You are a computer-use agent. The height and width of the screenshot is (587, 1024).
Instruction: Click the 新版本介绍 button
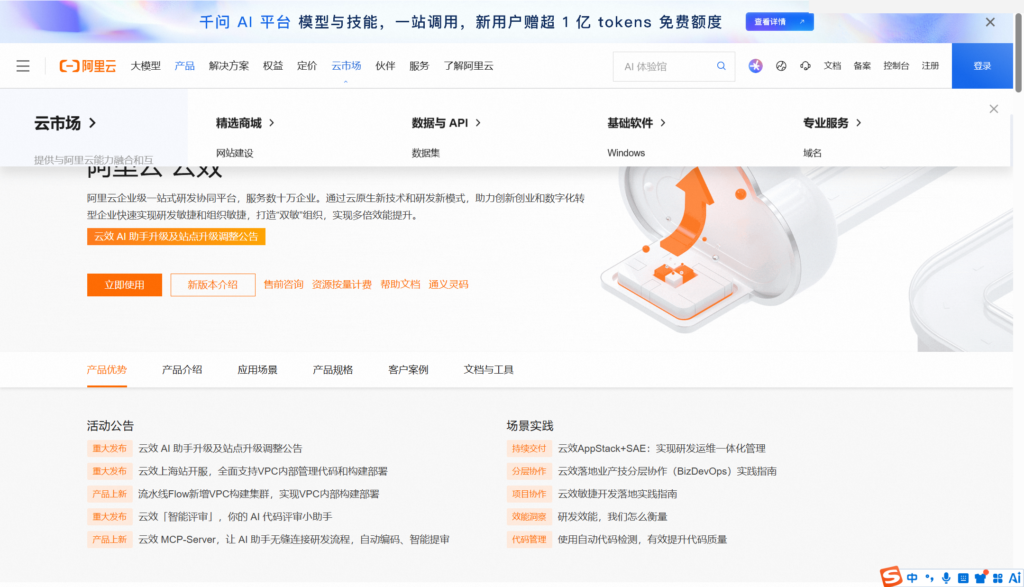click(x=213, y=285)
